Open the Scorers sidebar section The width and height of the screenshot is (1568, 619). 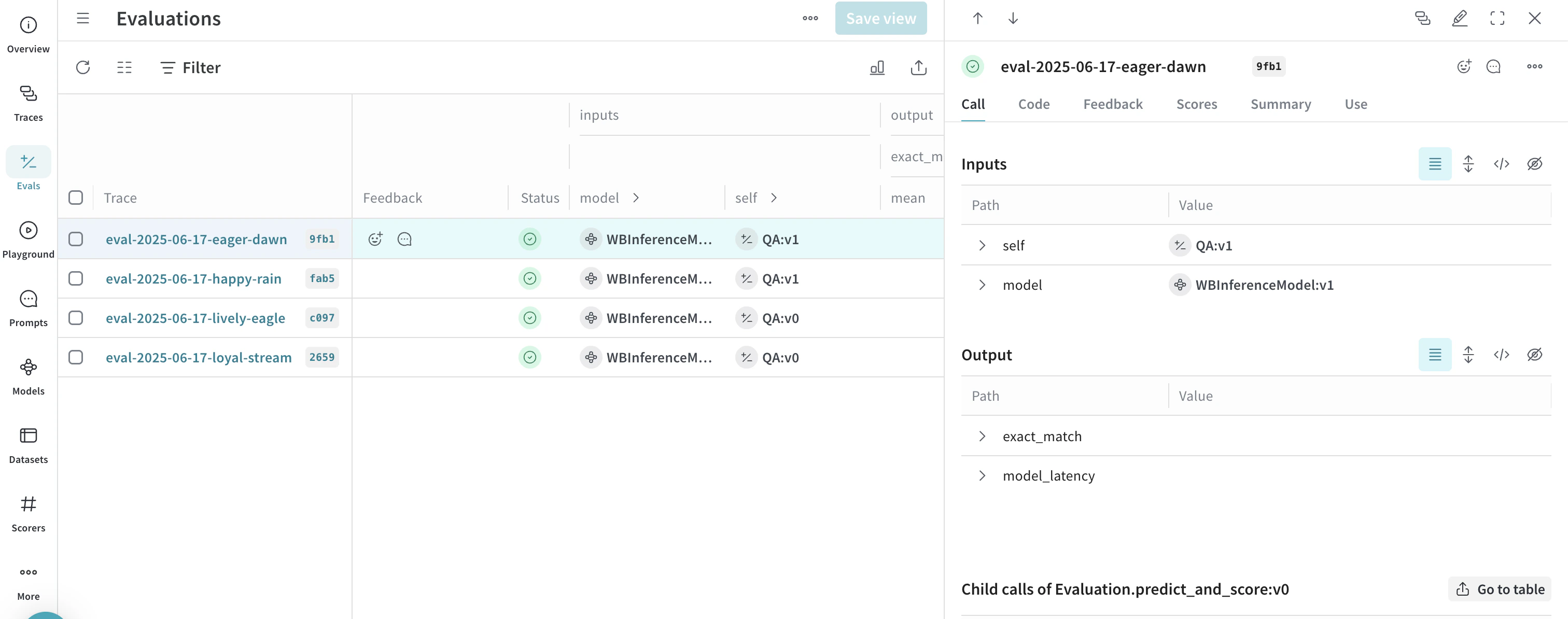pos(28,513)
